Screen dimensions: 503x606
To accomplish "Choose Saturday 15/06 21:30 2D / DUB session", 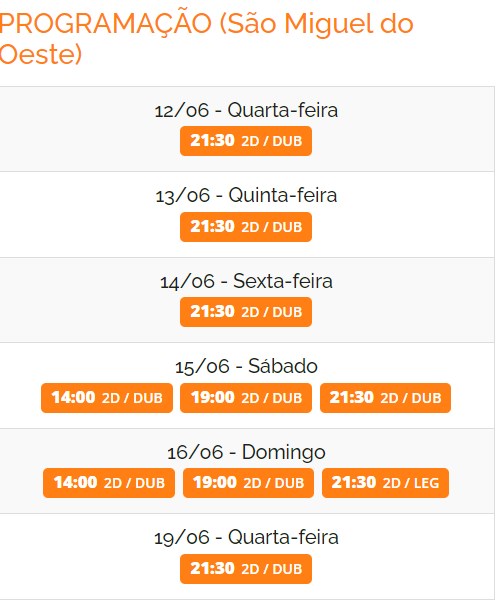I will [x=385, y=398].
